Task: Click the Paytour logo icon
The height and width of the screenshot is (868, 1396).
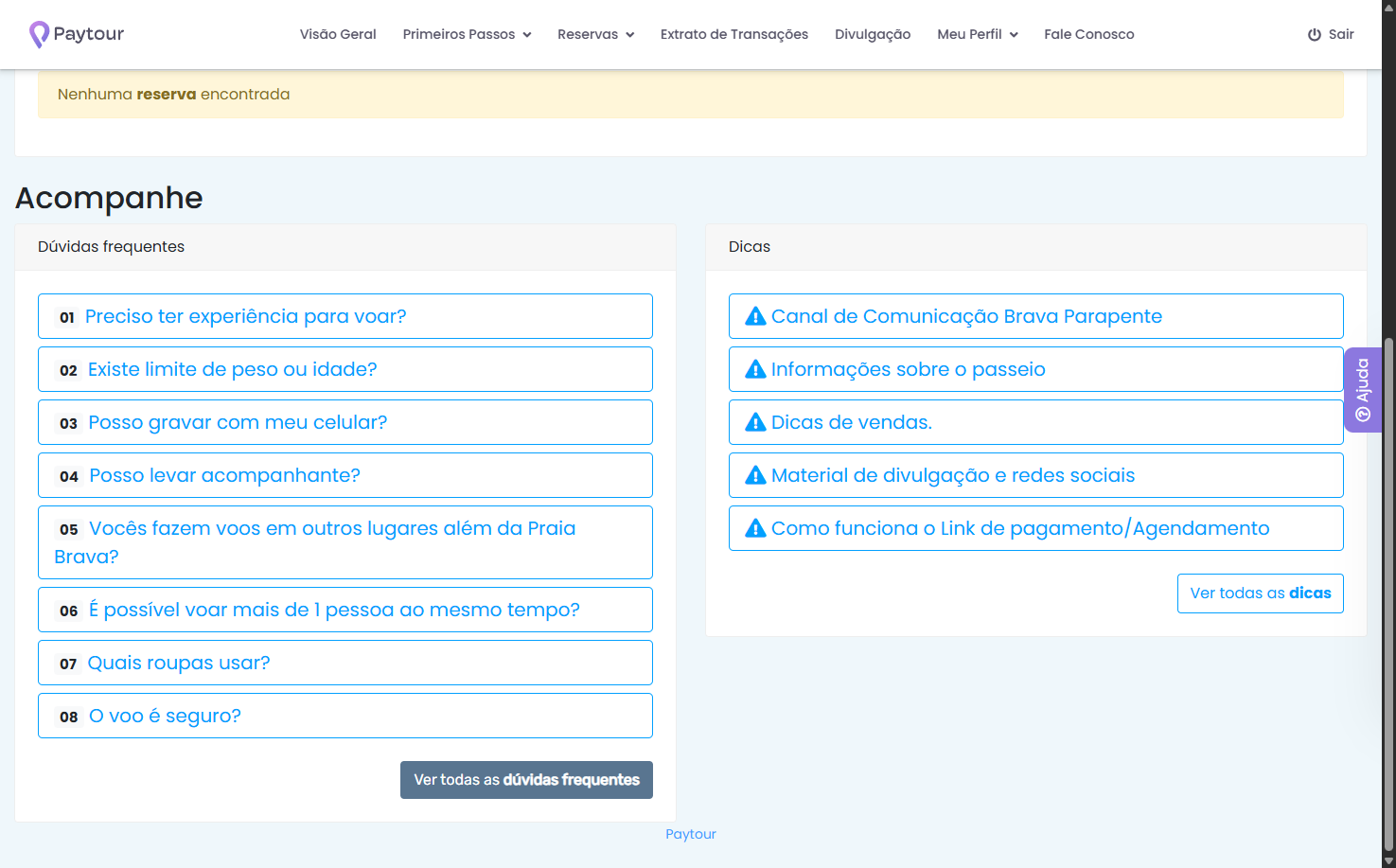Action: coord(39,34)
